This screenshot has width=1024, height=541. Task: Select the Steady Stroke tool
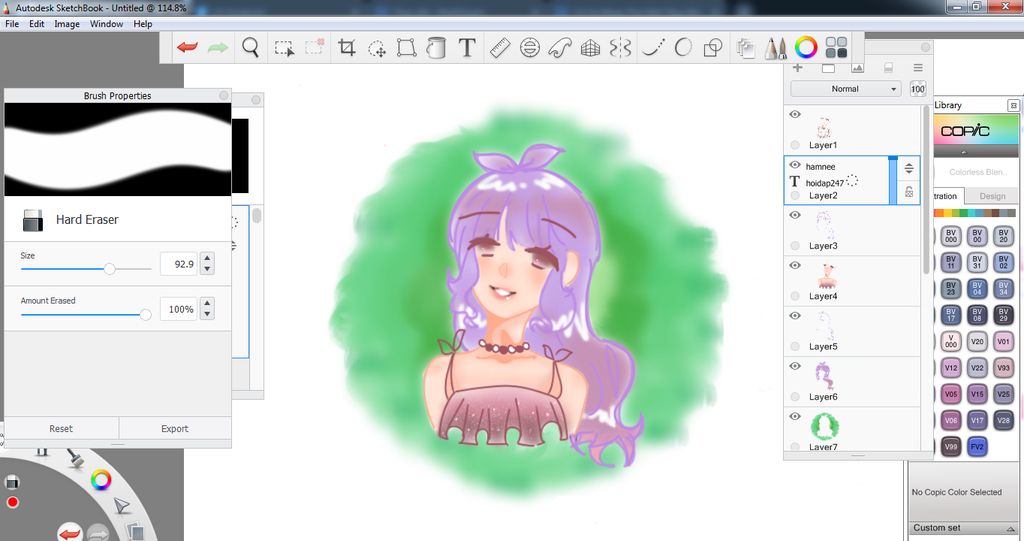pyautogui.click(x=653, y=47)
